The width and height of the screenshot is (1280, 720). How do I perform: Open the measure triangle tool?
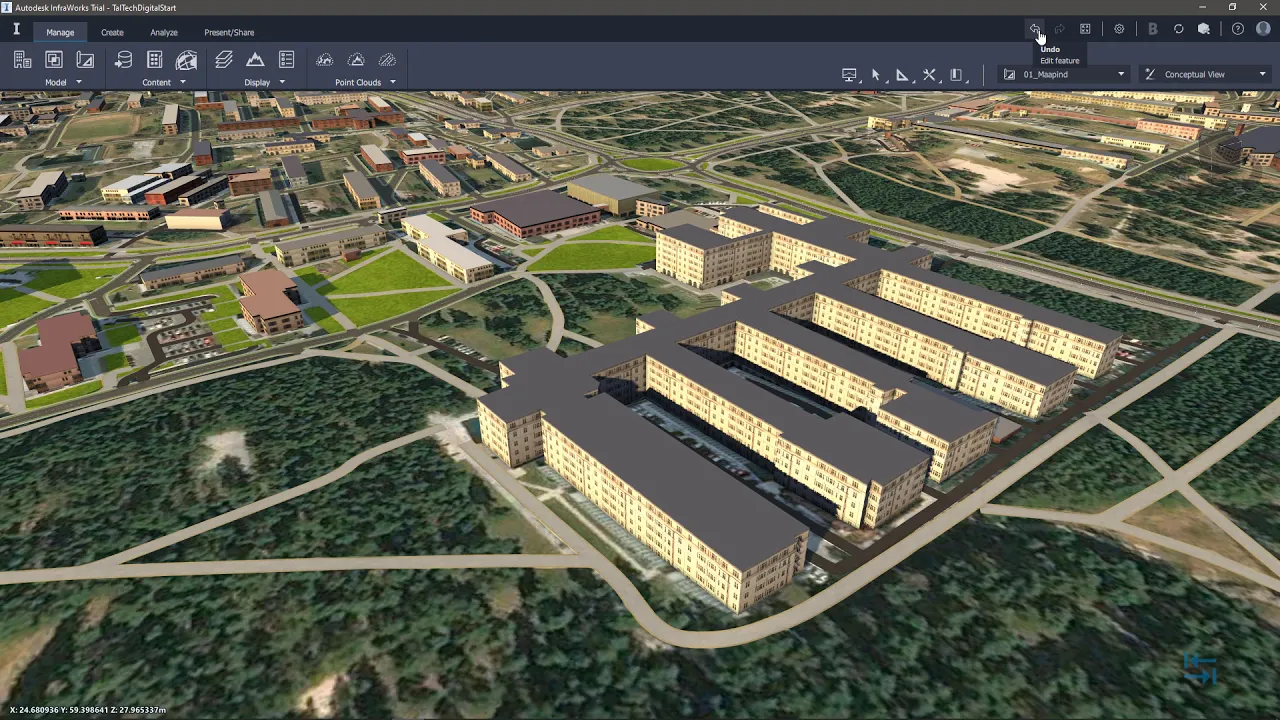click(902, 75)
